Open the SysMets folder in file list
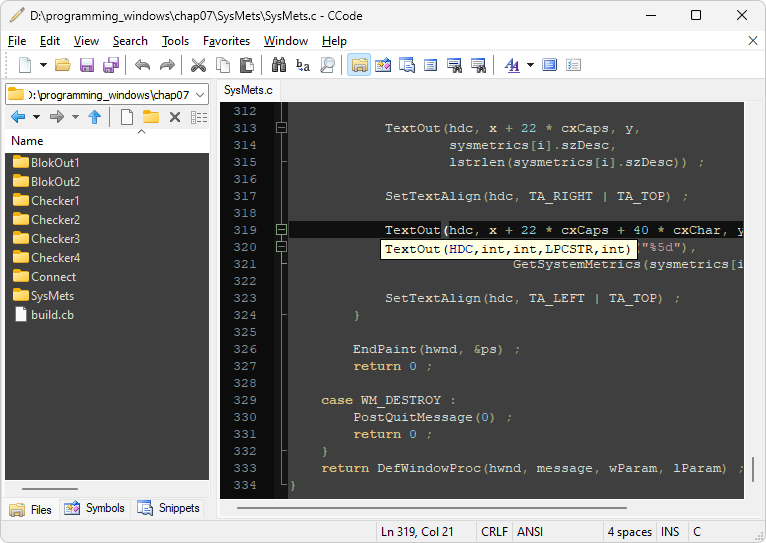Viewport: 766px width, 543px height. point(44,296)
